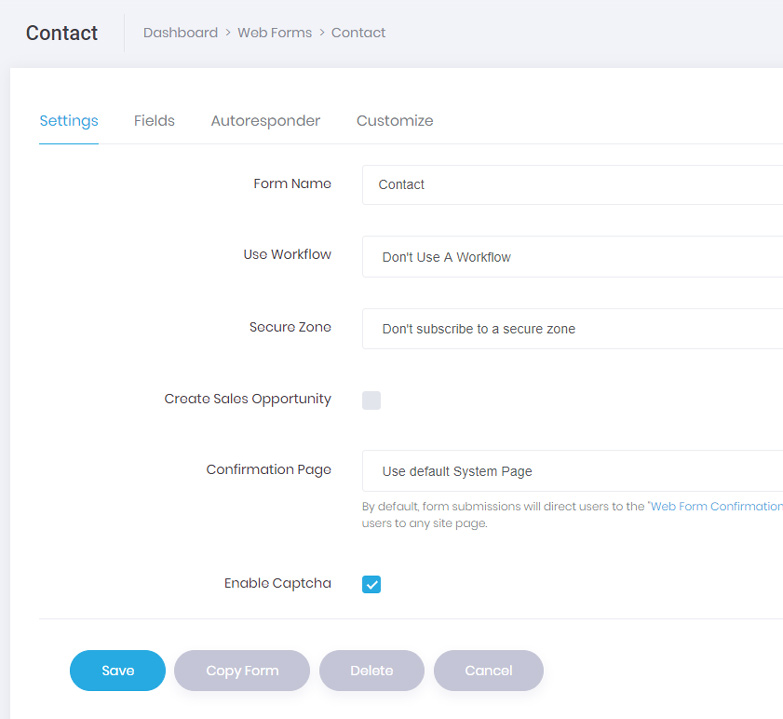
Task: Click the Secure Zone label
Action: [x=290, y=327]
